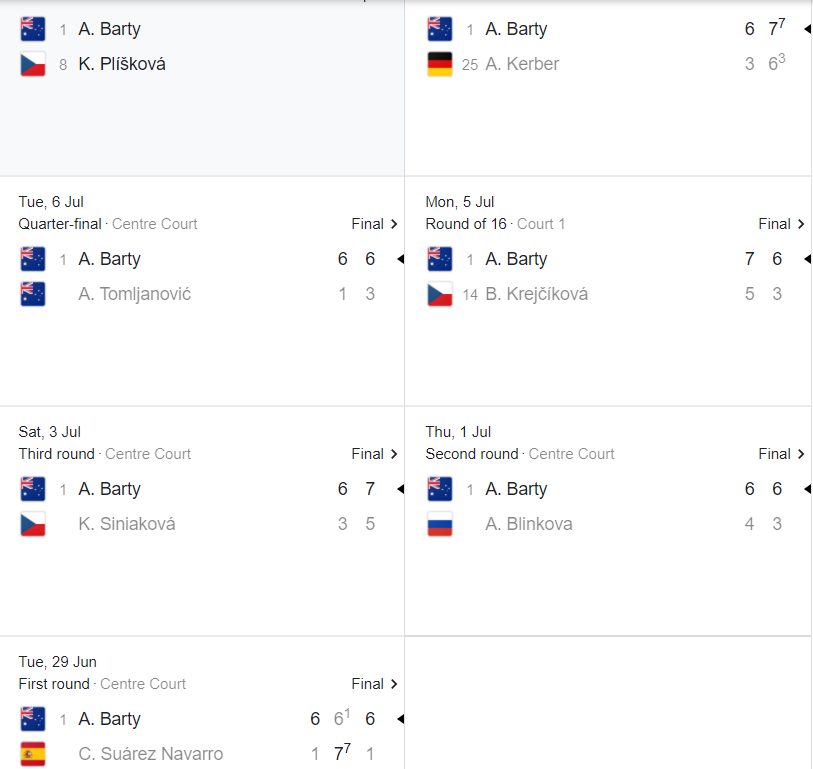Expand the Quarter-final match Final chevron
The image size is (813, 769).
click(394, 224)
